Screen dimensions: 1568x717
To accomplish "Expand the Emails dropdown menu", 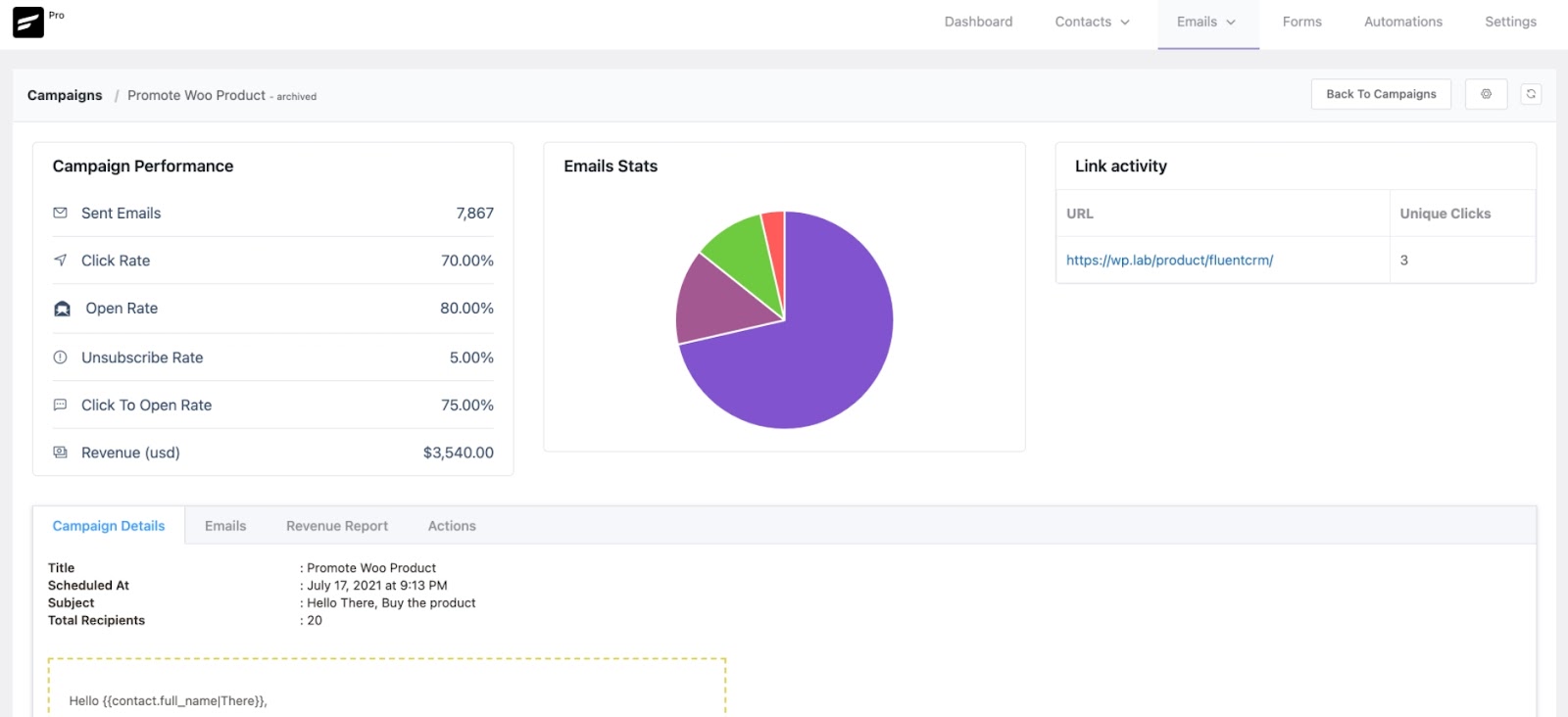I will pyautogui.click(x=1206, y=22).
